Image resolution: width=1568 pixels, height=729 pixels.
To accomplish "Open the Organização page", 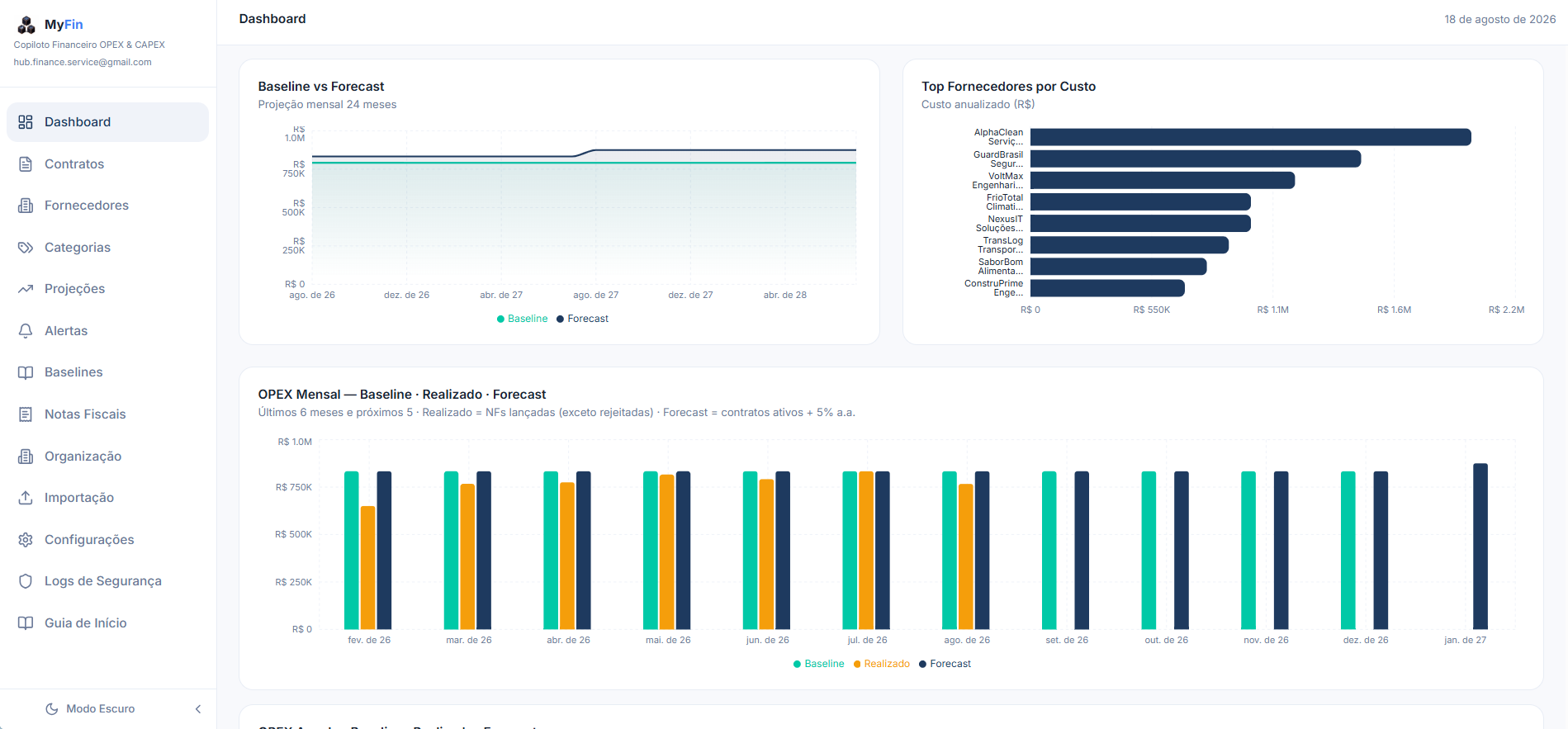I will pos(107,457).
